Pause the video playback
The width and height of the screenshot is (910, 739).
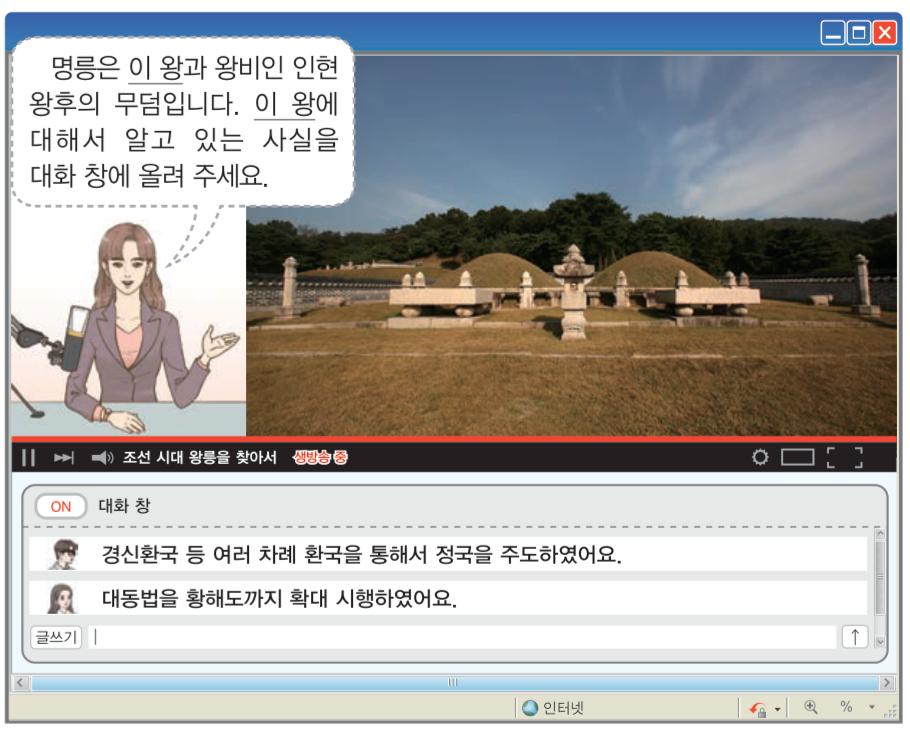[x=29, y=457]
